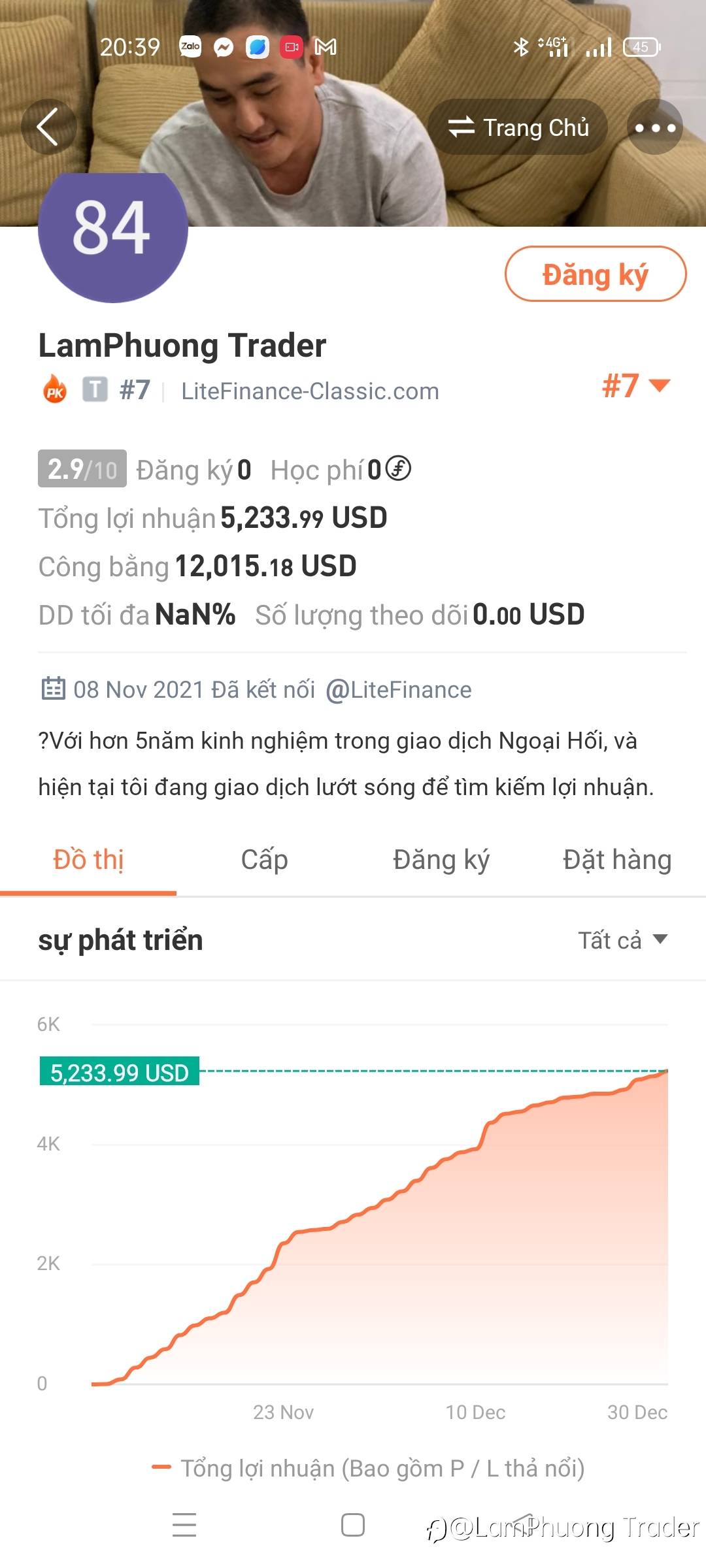706x1568 pixels.
Task: Tap the 2.9/10 rating score badge
Action: tap(82, 469)
